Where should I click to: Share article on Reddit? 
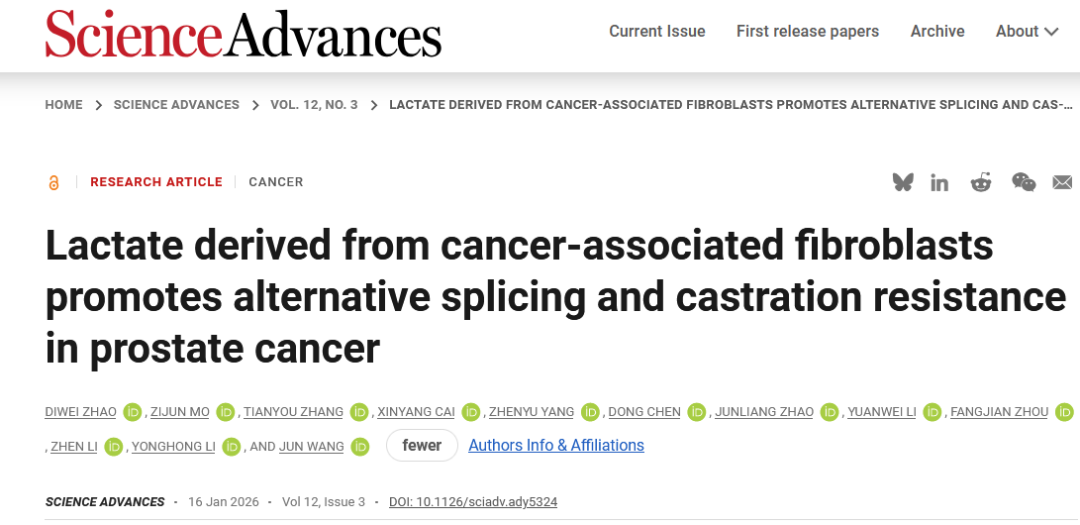pyautogui.click(x=981, y=182)
